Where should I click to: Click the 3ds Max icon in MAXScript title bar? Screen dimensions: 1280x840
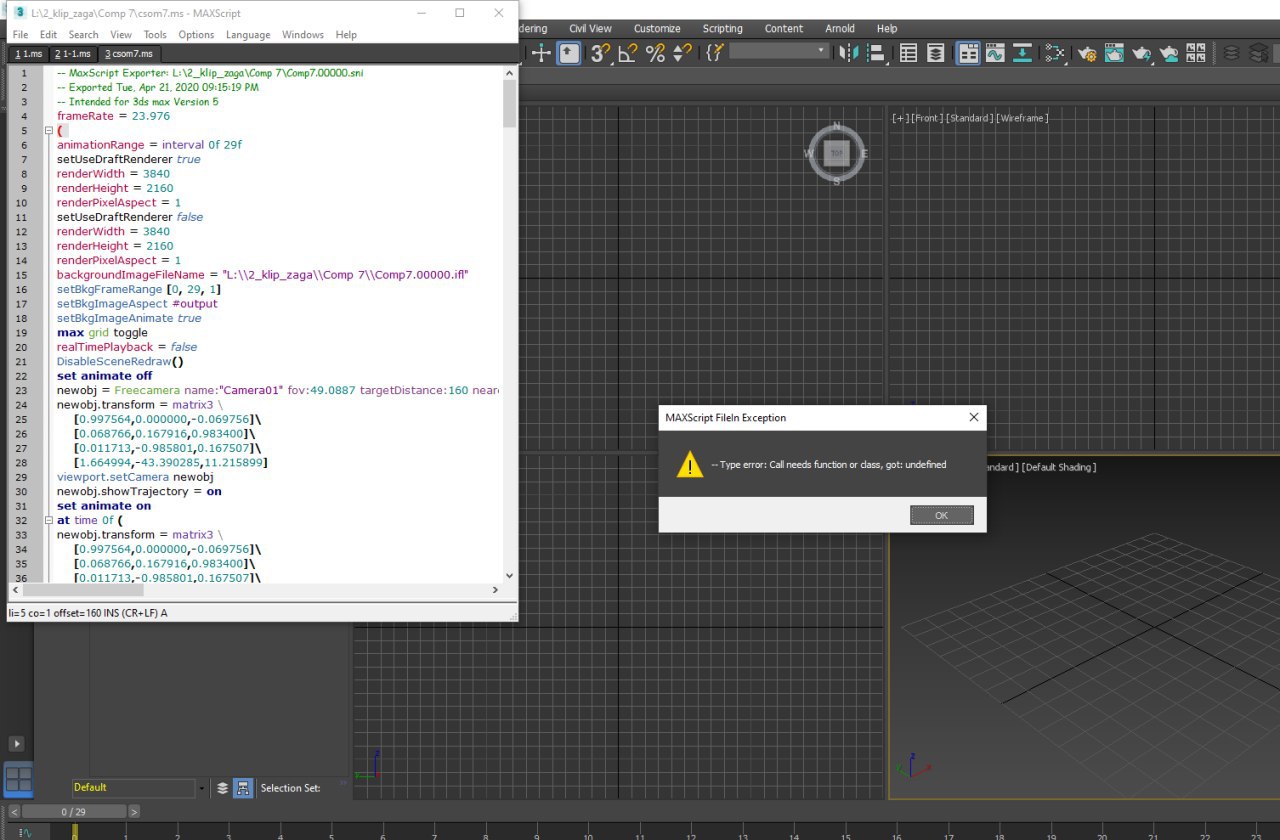click(18, 13)
